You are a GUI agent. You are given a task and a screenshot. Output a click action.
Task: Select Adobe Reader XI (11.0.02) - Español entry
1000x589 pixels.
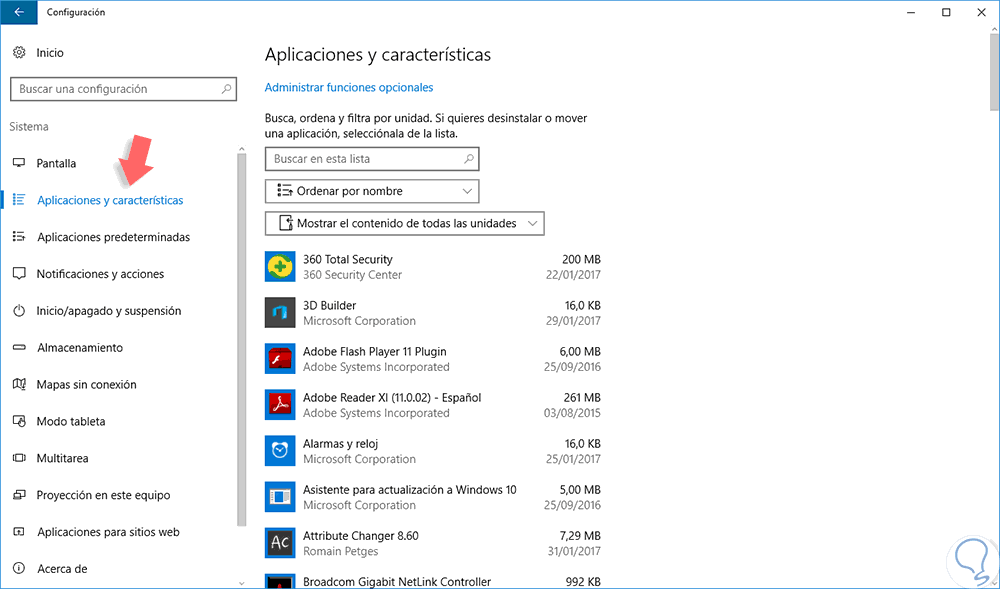click(432, 404)
